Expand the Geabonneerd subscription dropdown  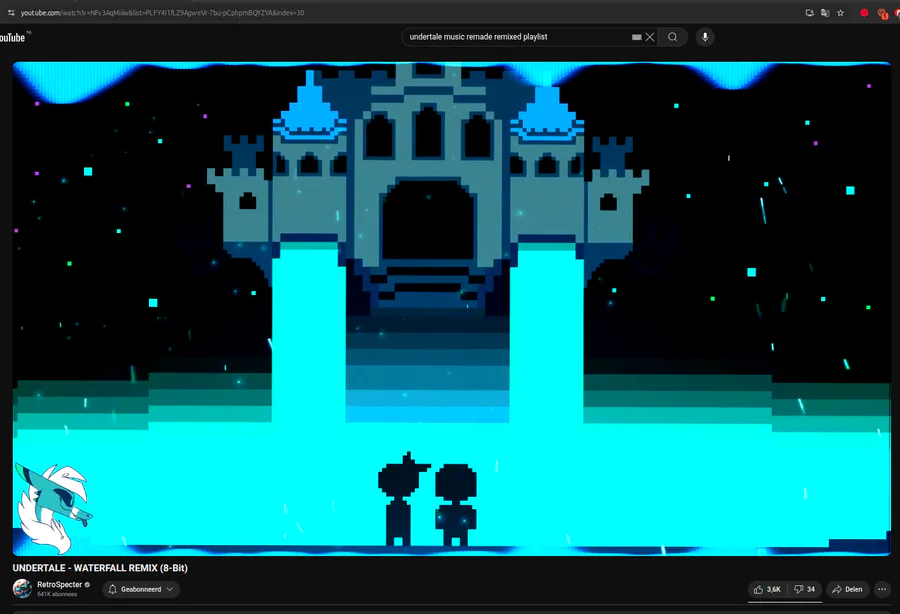coord(141,589)
